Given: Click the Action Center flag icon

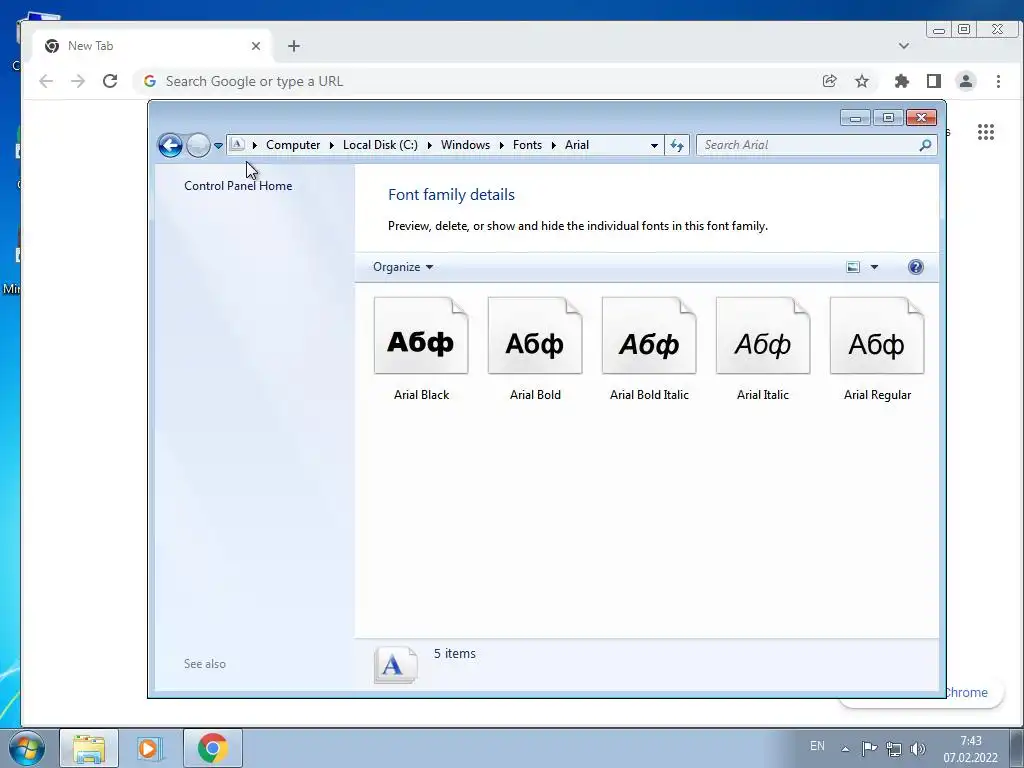Looking at the screenshot, I should coord(869,748).
